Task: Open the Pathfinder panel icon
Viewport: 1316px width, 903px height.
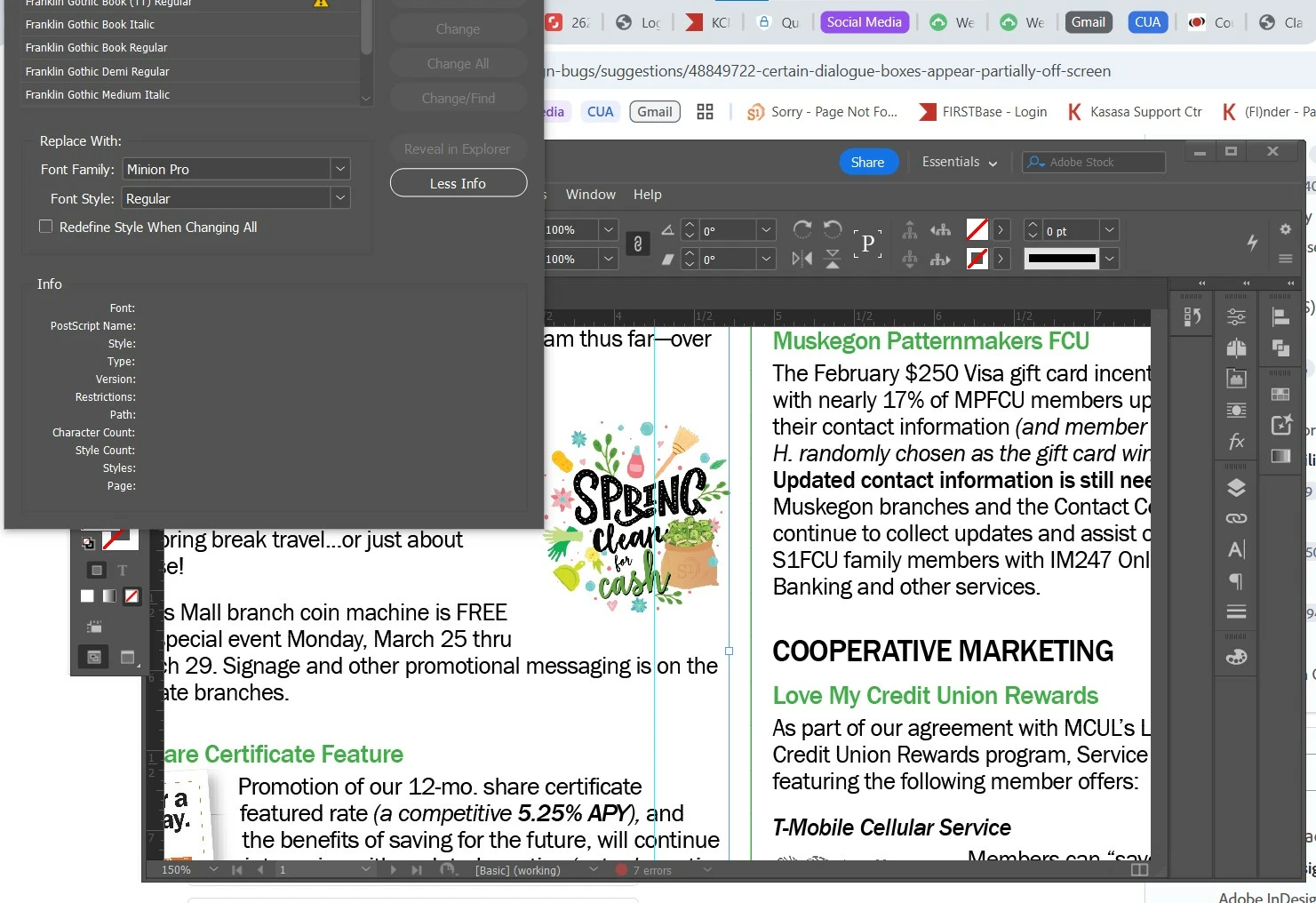Action: (1280, 348)
